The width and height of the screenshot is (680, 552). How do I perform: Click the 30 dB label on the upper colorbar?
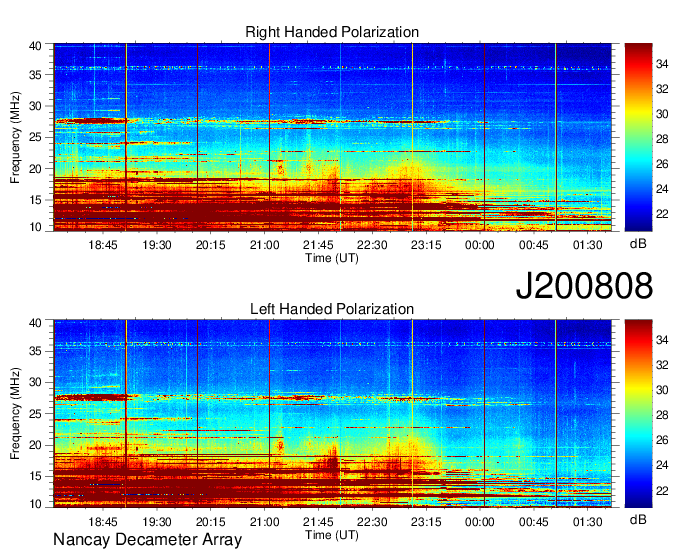[x=662, y=114]
